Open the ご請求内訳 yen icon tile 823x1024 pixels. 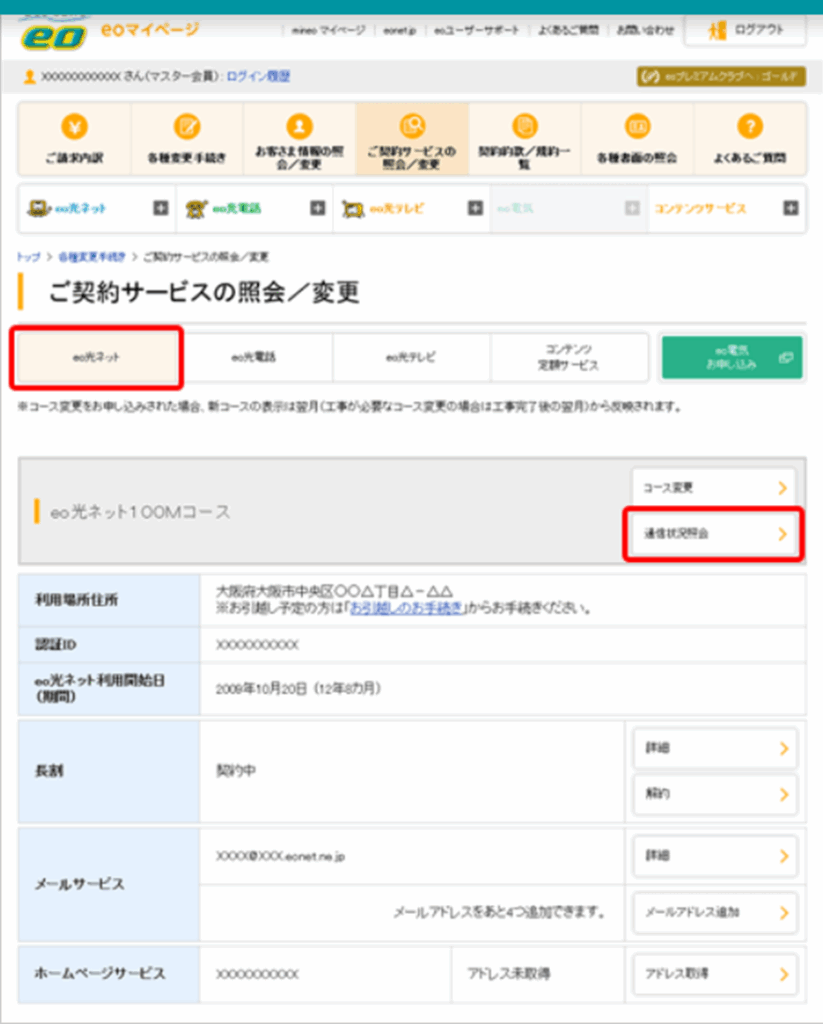point(74,138)
